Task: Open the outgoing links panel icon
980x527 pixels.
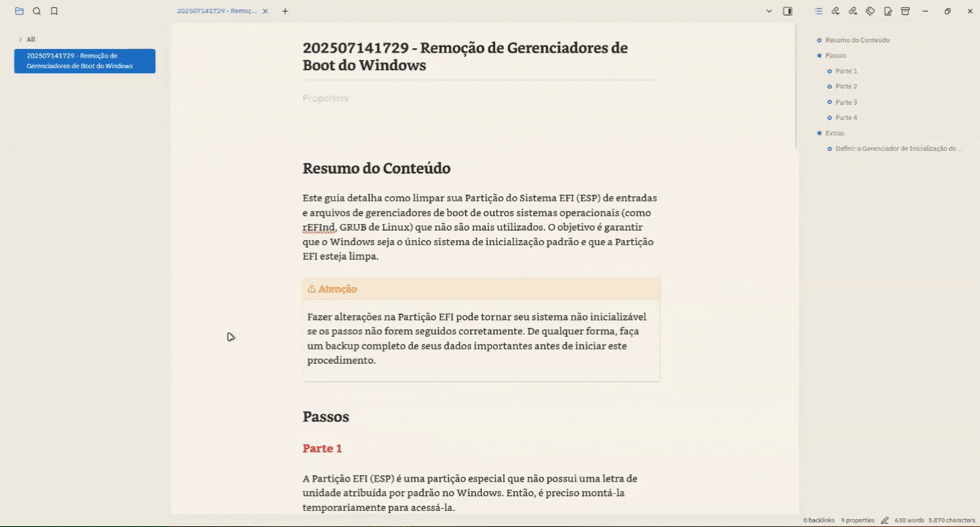Action: click(853, 11)
